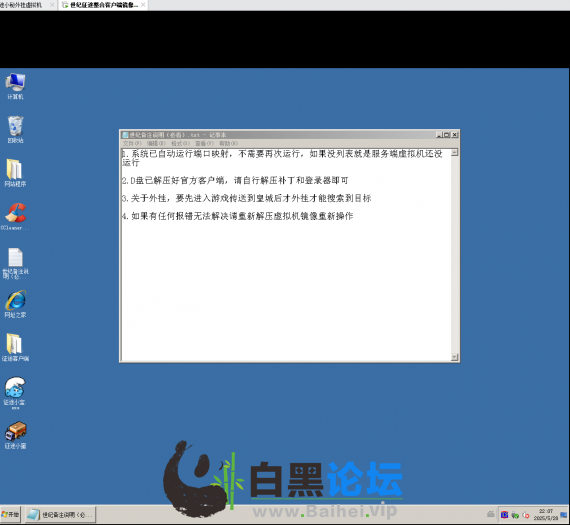Open the 查看 View menu in Notepad
Viewport: 570px width, 525px height.
coord(204,143)
